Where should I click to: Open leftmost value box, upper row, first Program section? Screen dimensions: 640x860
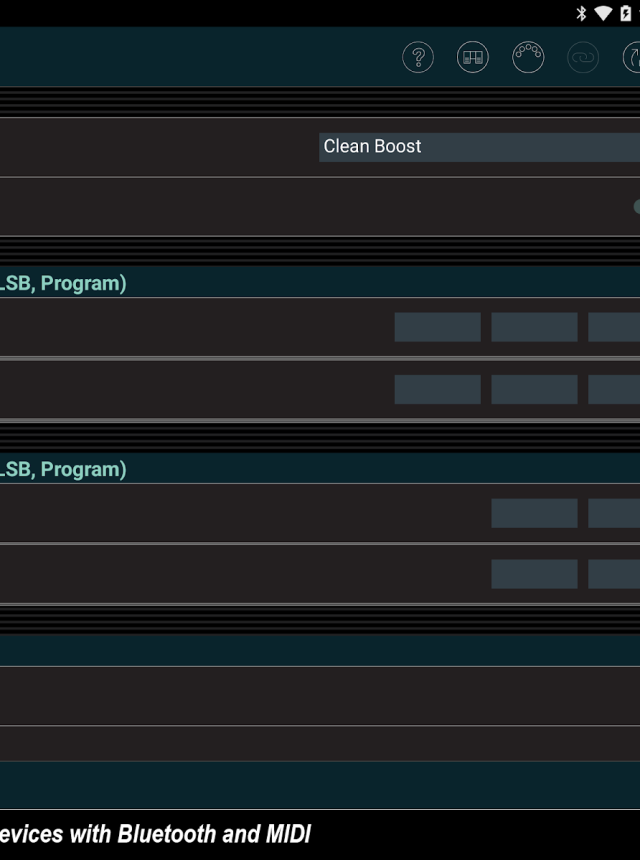[437, 327]
